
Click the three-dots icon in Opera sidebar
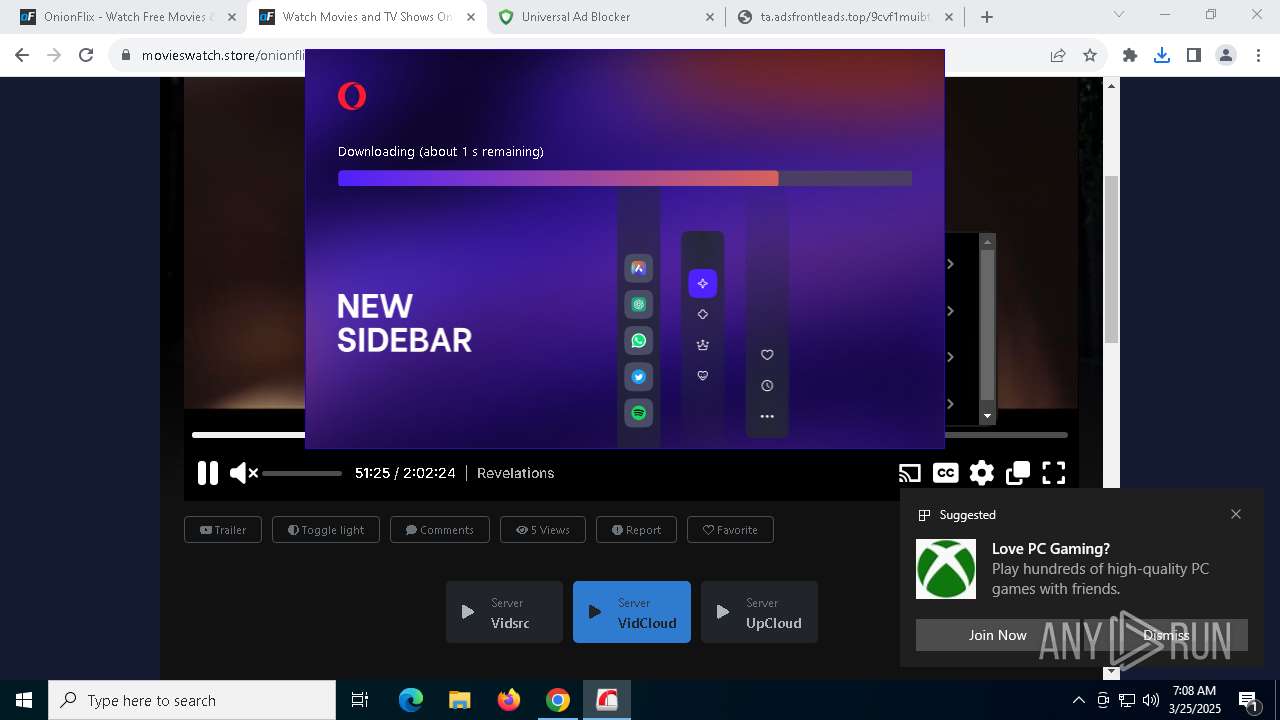click(x=767, y=416)
